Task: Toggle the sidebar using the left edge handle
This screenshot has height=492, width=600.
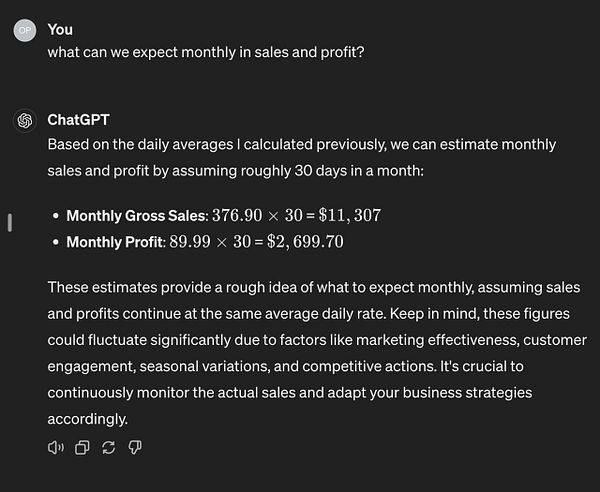Action: click(x=9, y=222)
